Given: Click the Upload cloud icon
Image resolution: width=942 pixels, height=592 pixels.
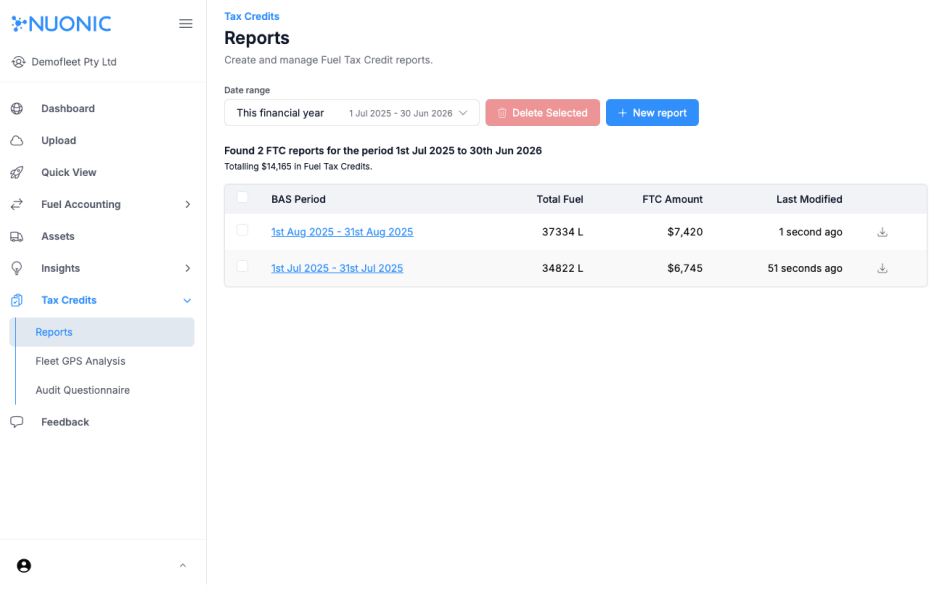Looking at the screenshot, I should 17,141.
